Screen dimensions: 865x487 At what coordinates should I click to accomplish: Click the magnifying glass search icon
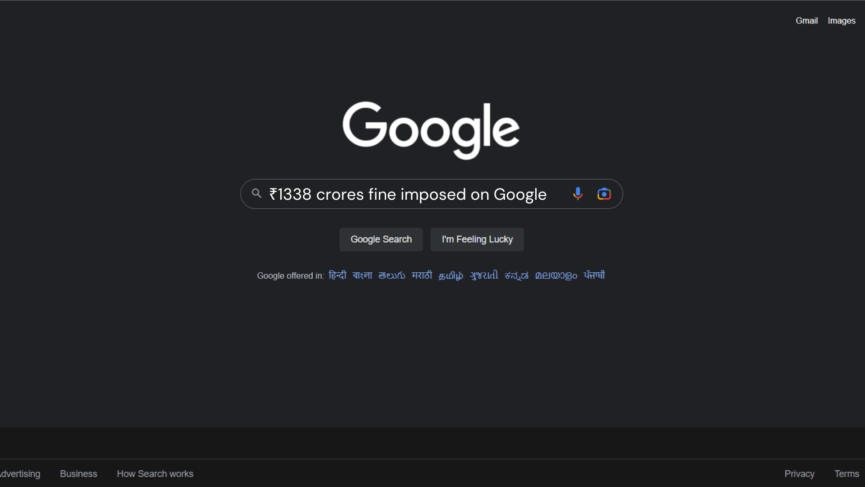[x=257, y=194]
